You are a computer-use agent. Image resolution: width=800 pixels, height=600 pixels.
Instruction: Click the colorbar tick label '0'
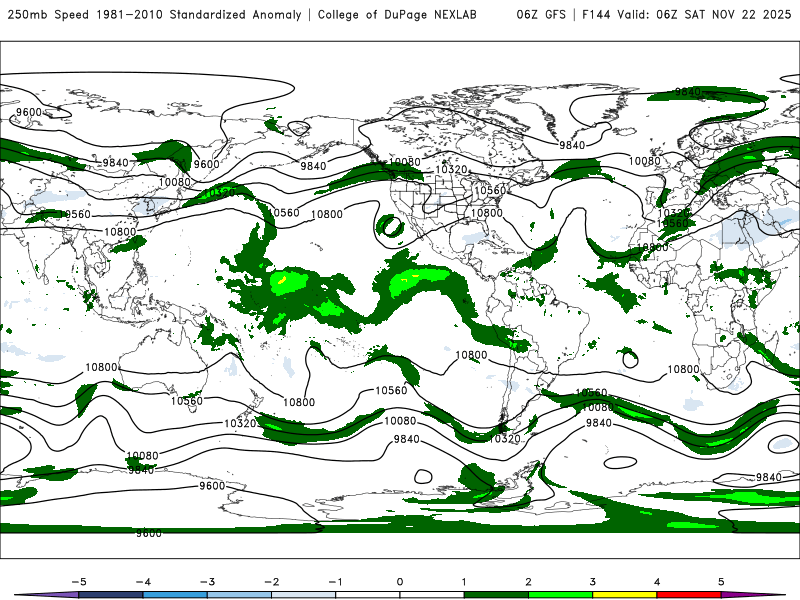click(x=400, y=582)
